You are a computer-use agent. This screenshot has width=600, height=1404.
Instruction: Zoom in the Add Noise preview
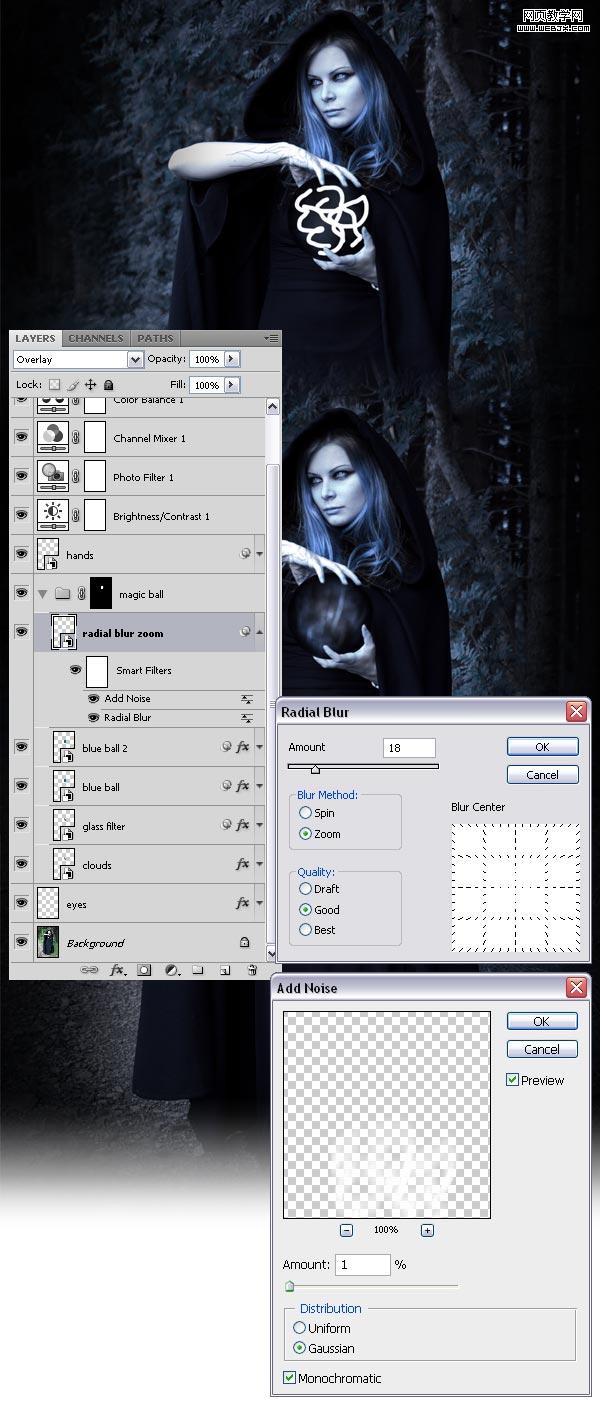point(427,1230)
